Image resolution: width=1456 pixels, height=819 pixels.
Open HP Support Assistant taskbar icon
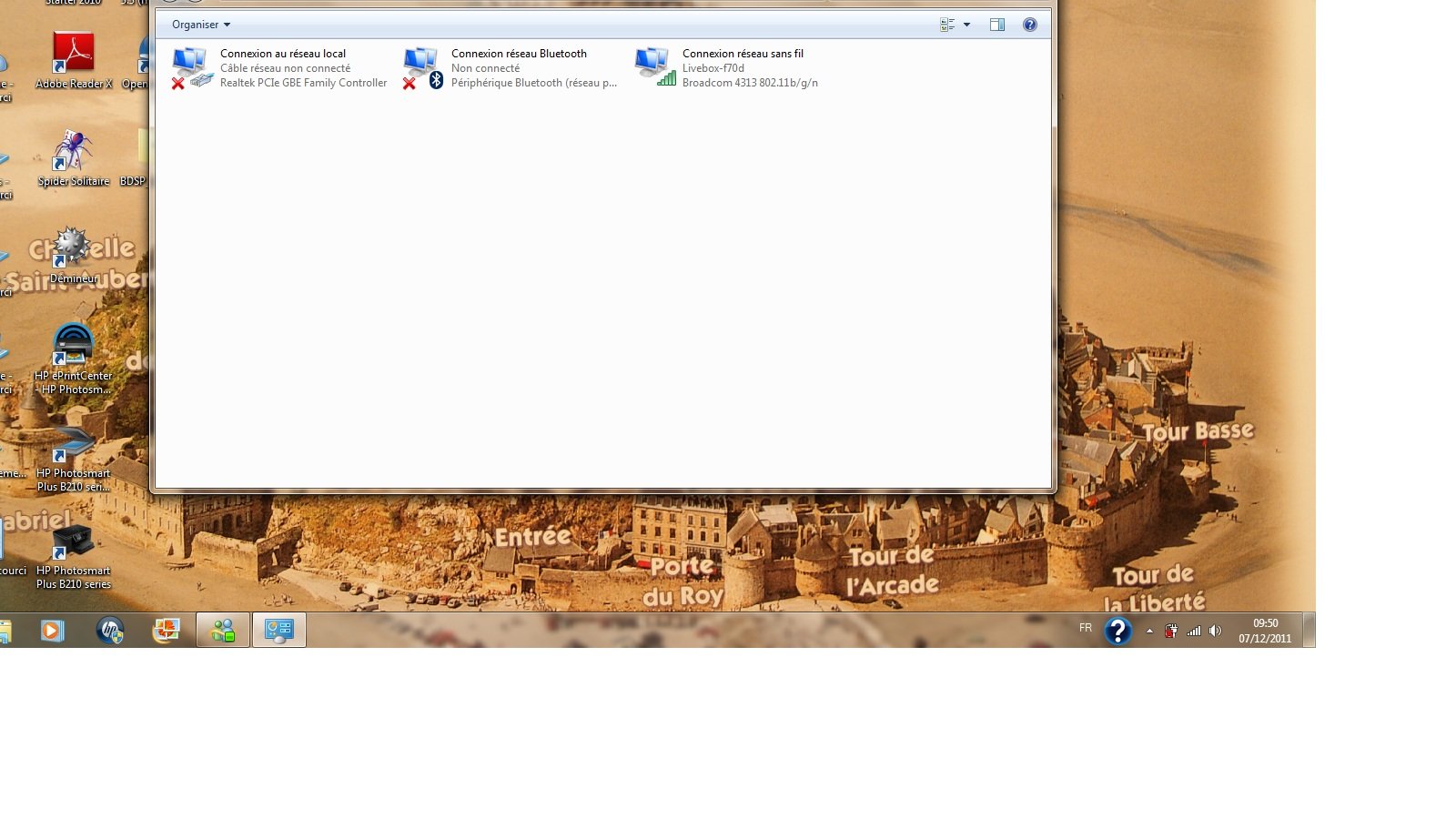coord(110,630)
